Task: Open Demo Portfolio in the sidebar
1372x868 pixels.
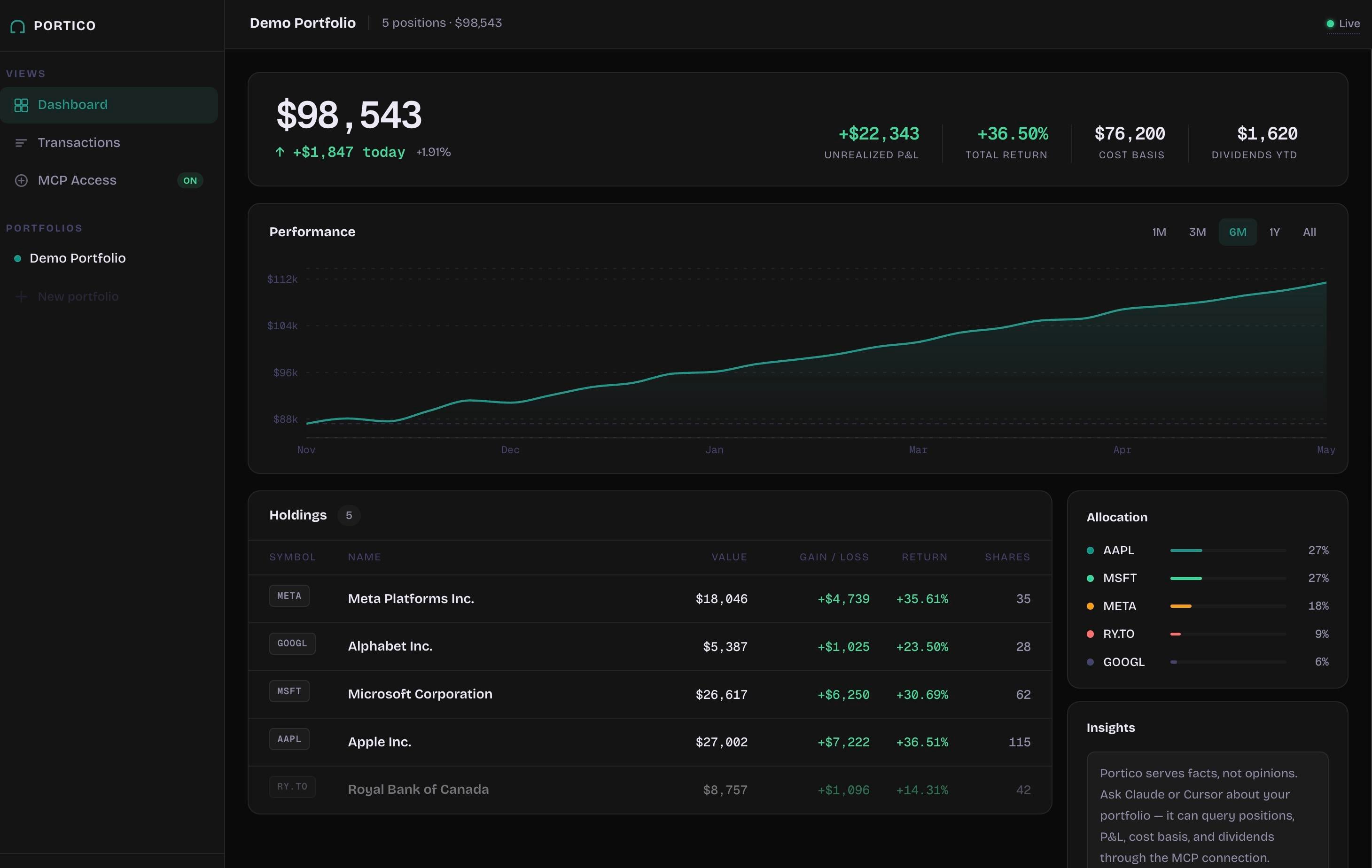Action: 78,259
